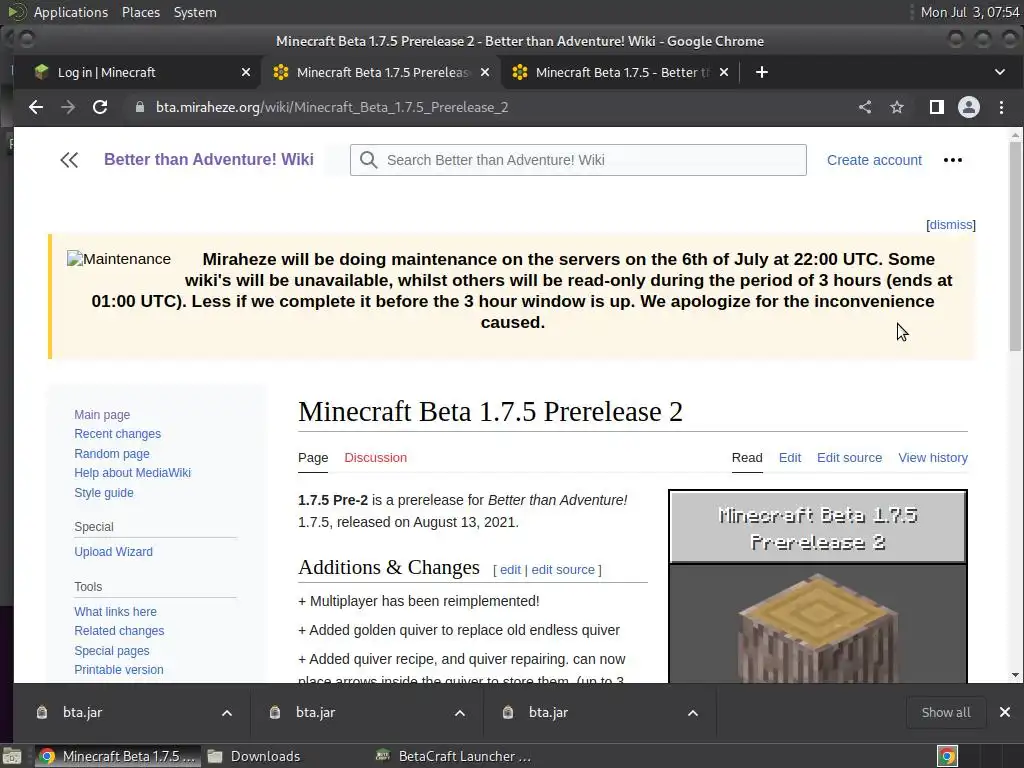
Task: Click Show all downloads
Action: pos(946,712)
